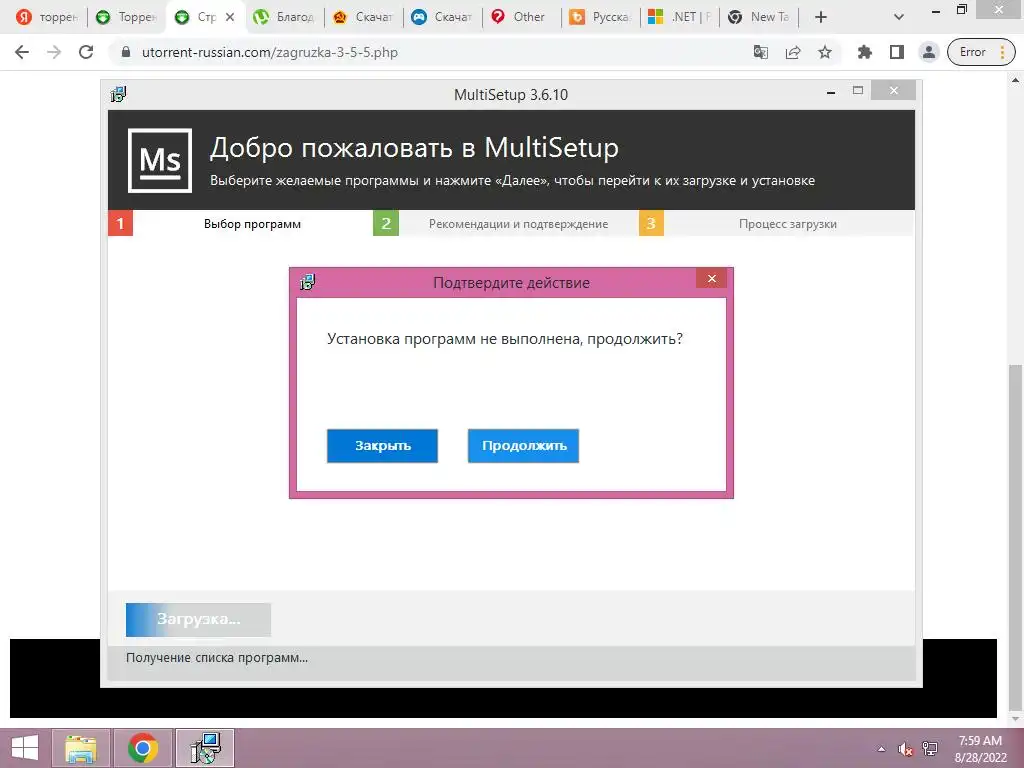Switch to the Yandex торрен tab
Viewport: 1024px width, 768px height.
pos(46,17)
